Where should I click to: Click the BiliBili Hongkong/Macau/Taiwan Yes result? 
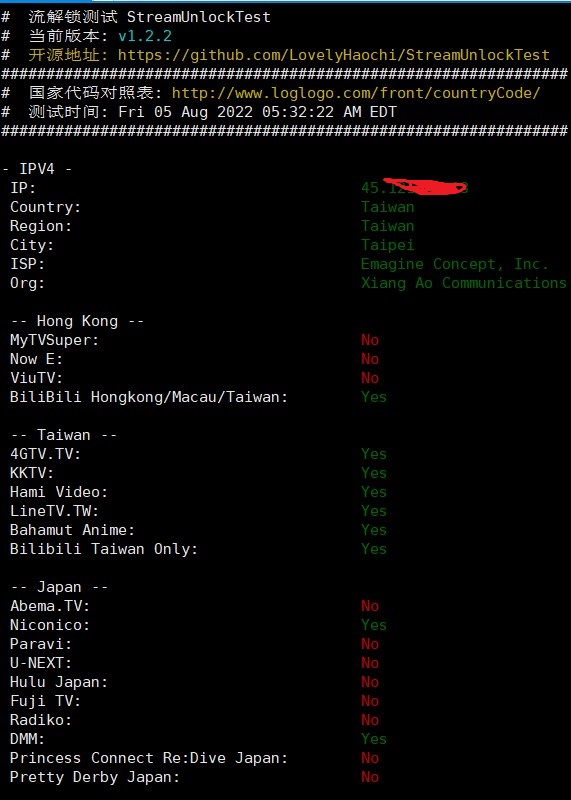pyautogui.click(x=374, y=397)
